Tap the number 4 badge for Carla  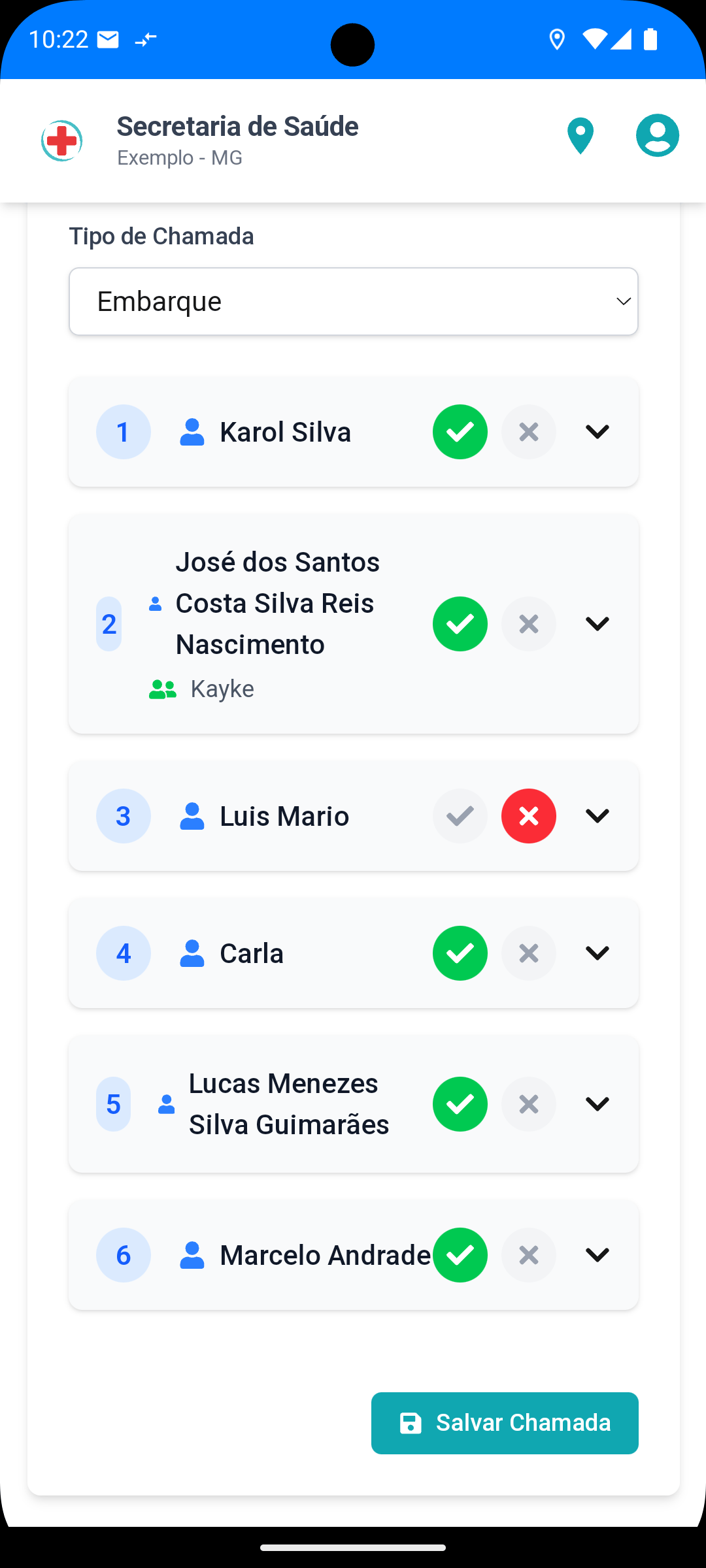[x=124, y=953]
